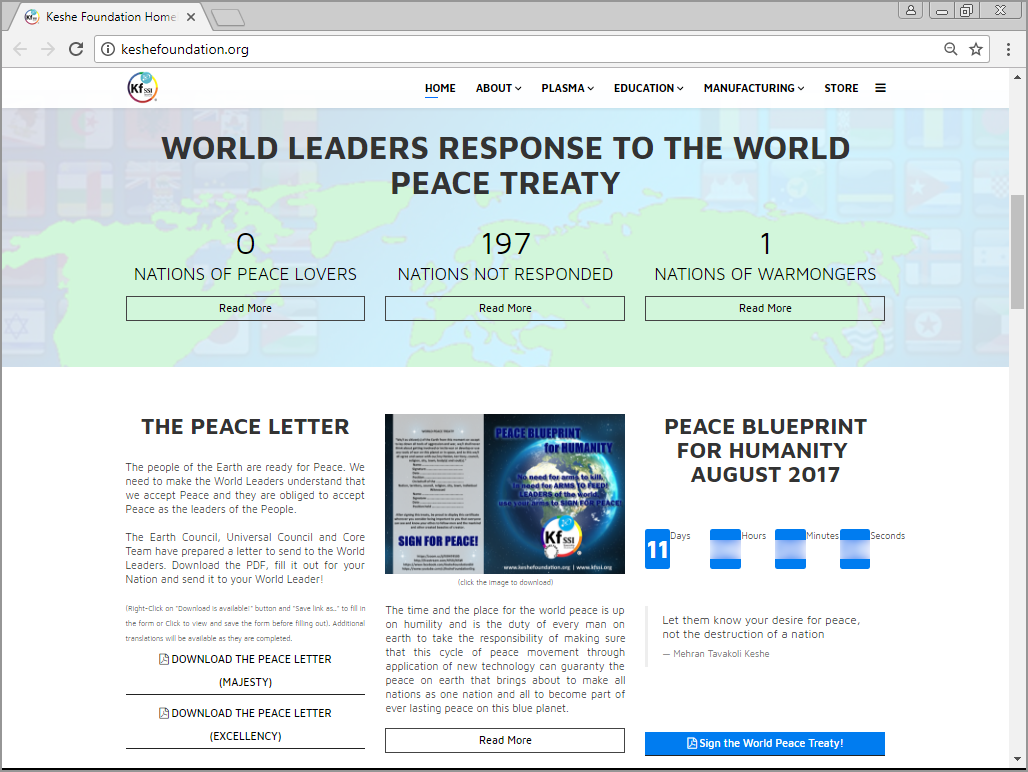
Task: Select the Keshe Foundation Home tab
Action: (110, 17)
